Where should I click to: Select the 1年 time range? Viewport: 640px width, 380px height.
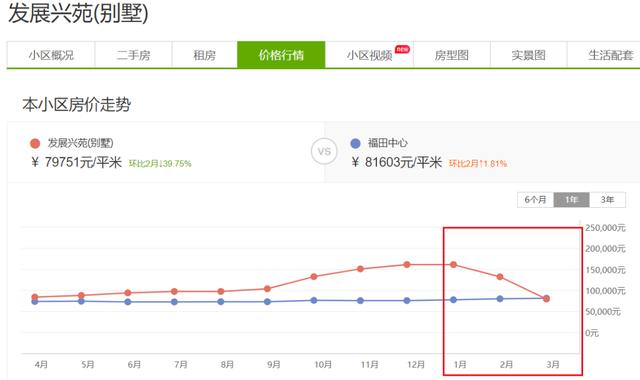tap(571, 200)
